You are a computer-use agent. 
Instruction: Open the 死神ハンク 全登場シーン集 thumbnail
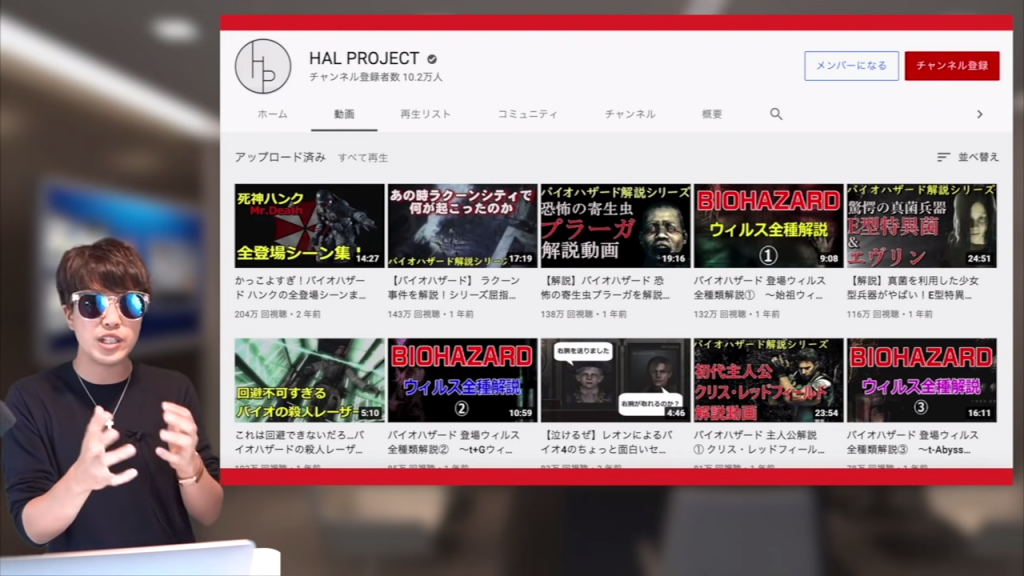[310, 226]
